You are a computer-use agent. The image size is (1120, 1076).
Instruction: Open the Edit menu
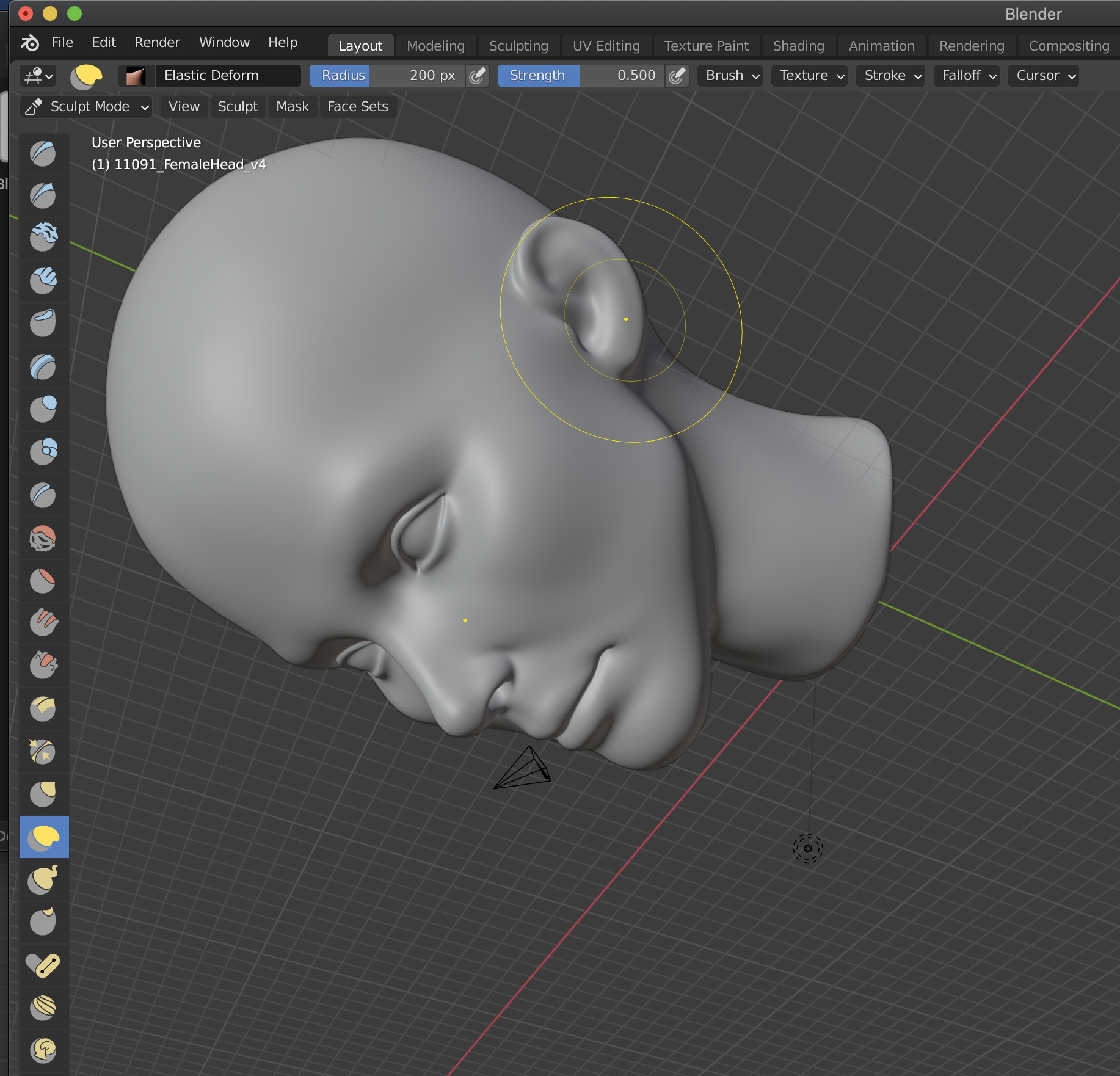tap(104, 43)
